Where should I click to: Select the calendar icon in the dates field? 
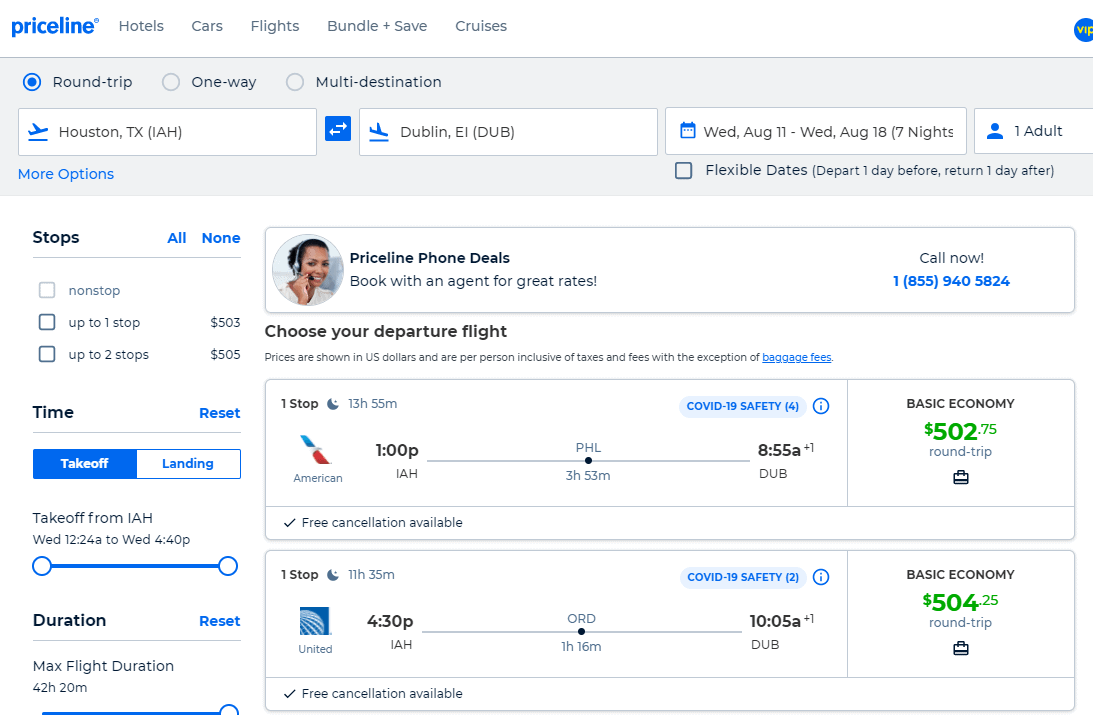688,130
